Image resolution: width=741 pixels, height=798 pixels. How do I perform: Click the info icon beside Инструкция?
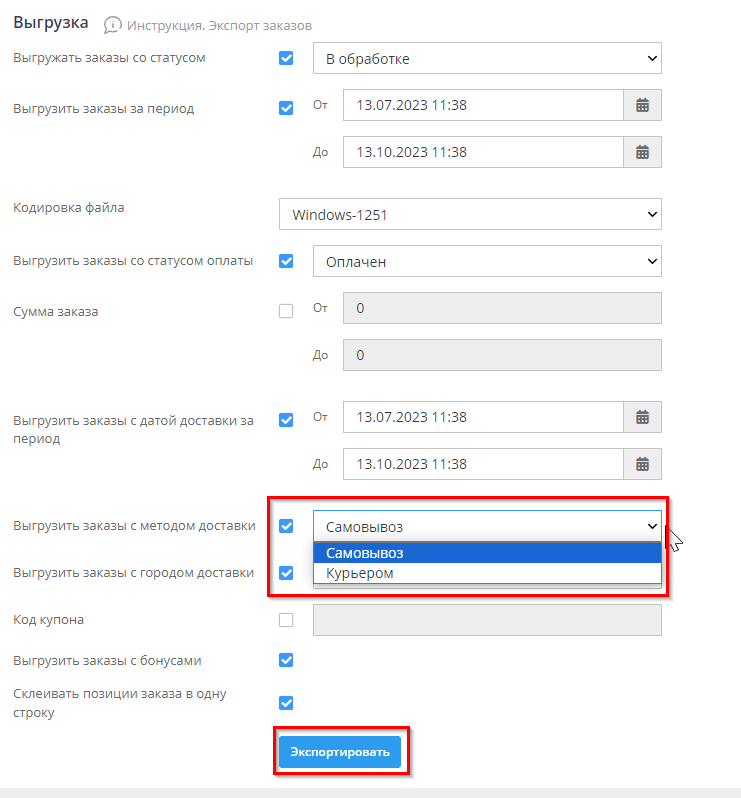[113, 23]
